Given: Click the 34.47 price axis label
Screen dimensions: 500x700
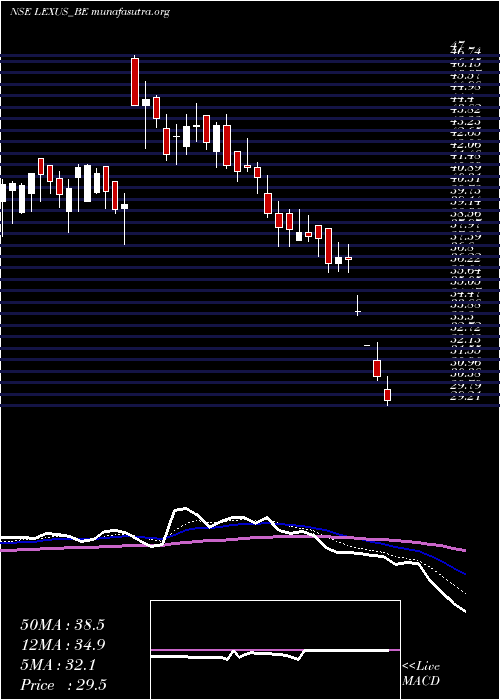Looking at the screenshot, I should 466,295.
